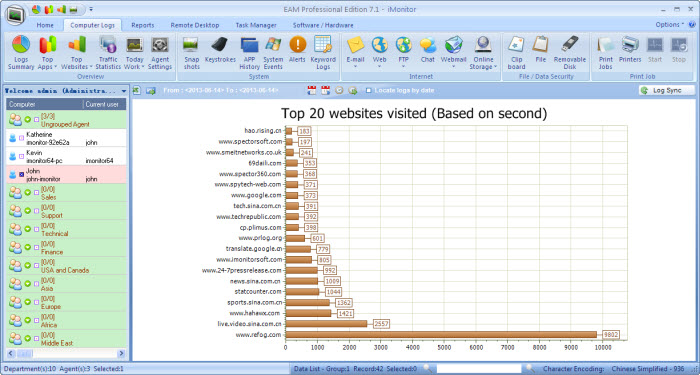The width and height of the screenshot is (700, 375).
Task: Click the export image icon beside Excel
Action: tap(150, 90)
